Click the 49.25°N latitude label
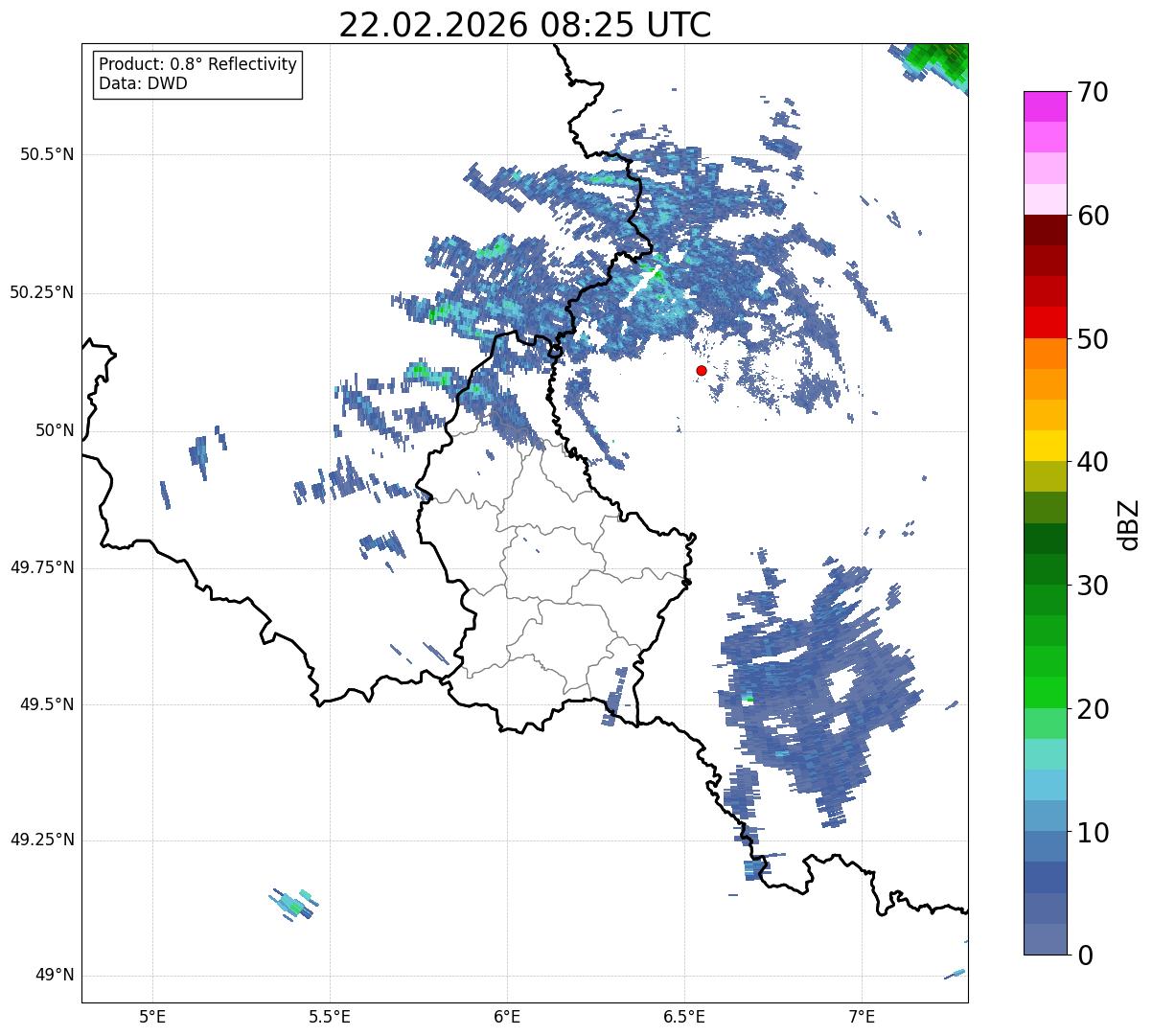 tap(42, 840)
